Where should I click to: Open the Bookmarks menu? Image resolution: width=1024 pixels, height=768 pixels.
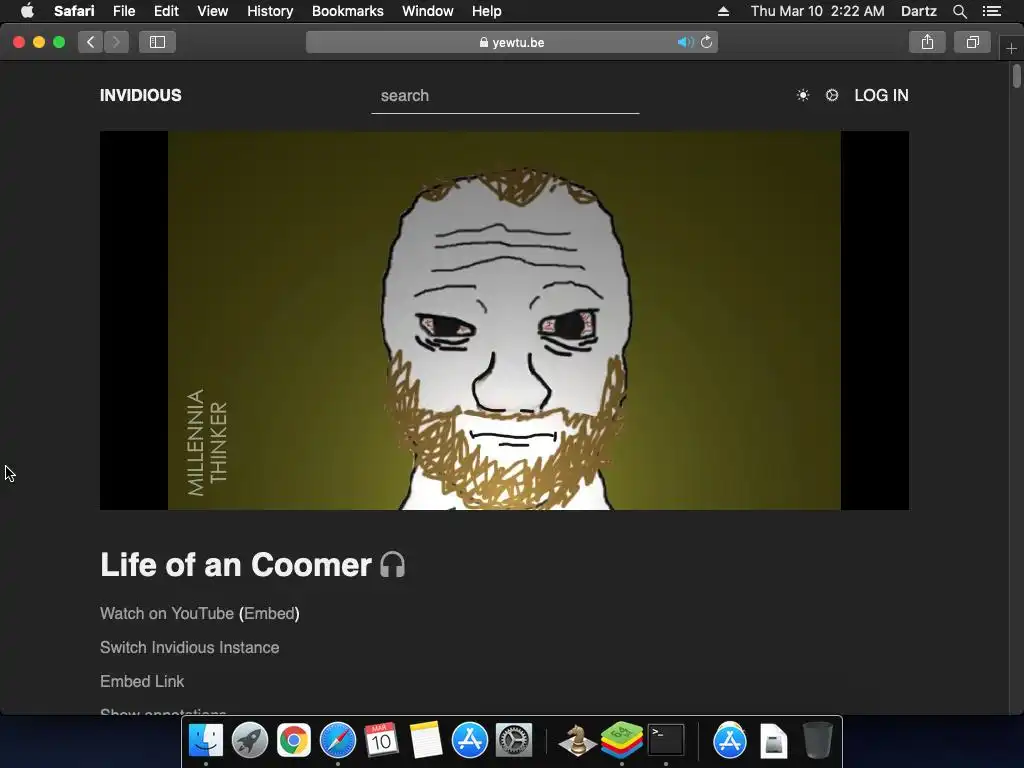pos(347,11)
